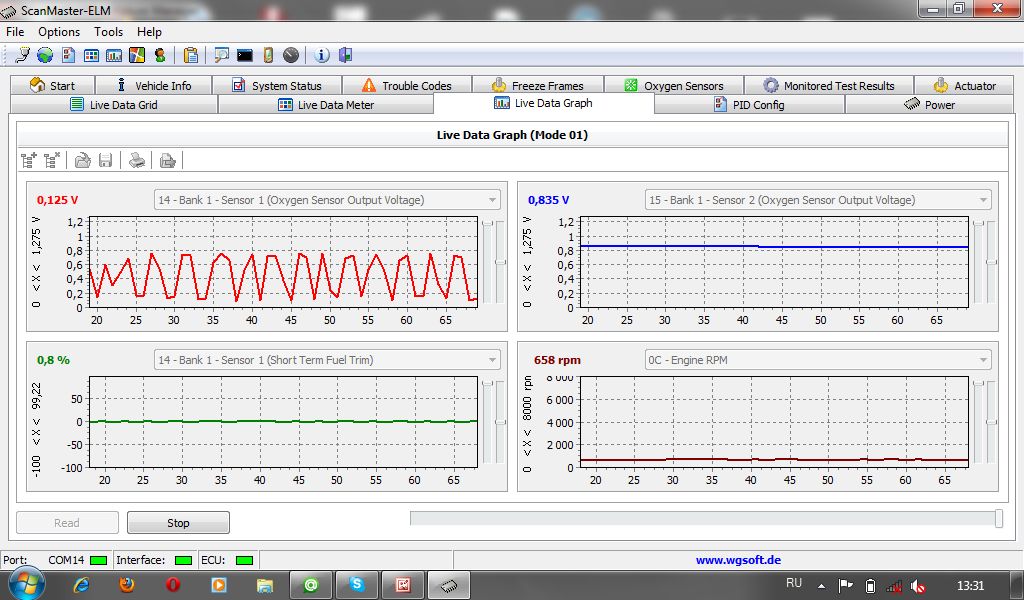Click the gauge dial toolbar icon
The width and height of the screenshot is (1024, 600).
(290, 55)
